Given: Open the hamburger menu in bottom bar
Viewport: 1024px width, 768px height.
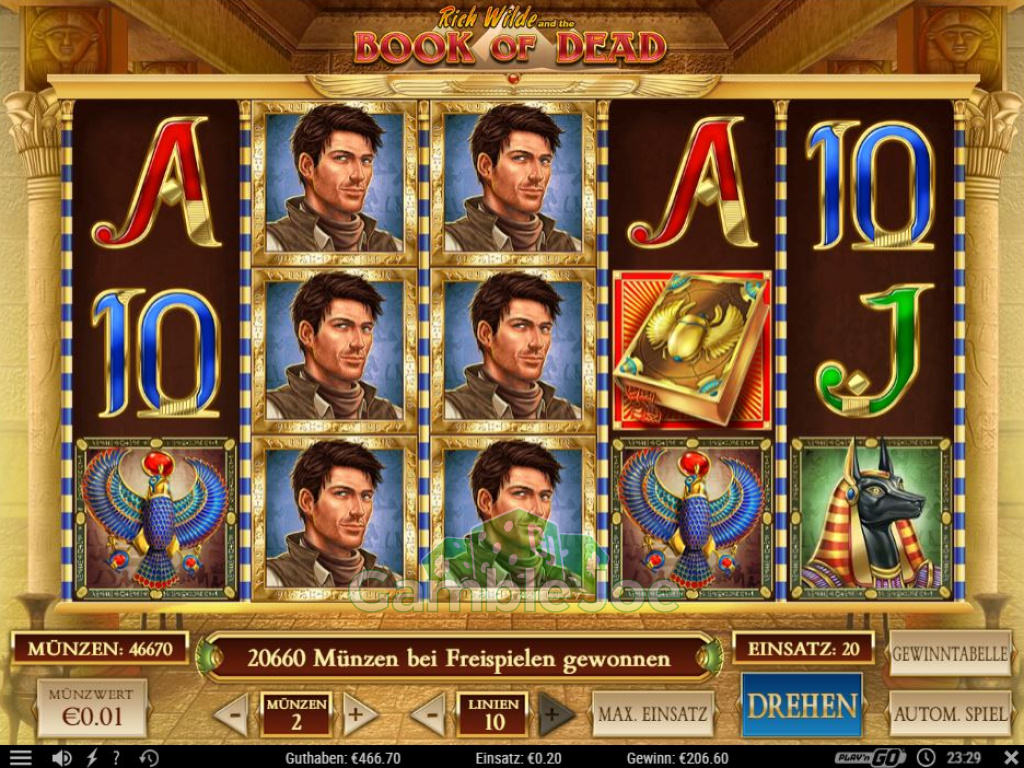Looking at the screenshot, I should [20, 758].
